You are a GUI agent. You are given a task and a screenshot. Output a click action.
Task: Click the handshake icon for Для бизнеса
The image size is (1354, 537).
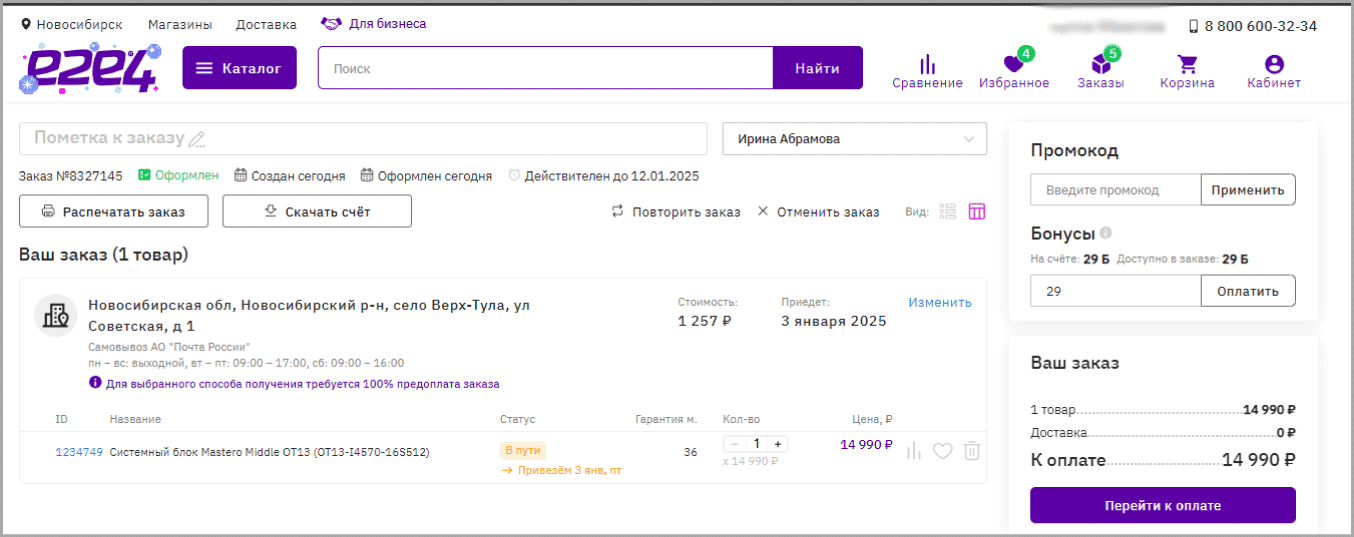coord(331,23)
